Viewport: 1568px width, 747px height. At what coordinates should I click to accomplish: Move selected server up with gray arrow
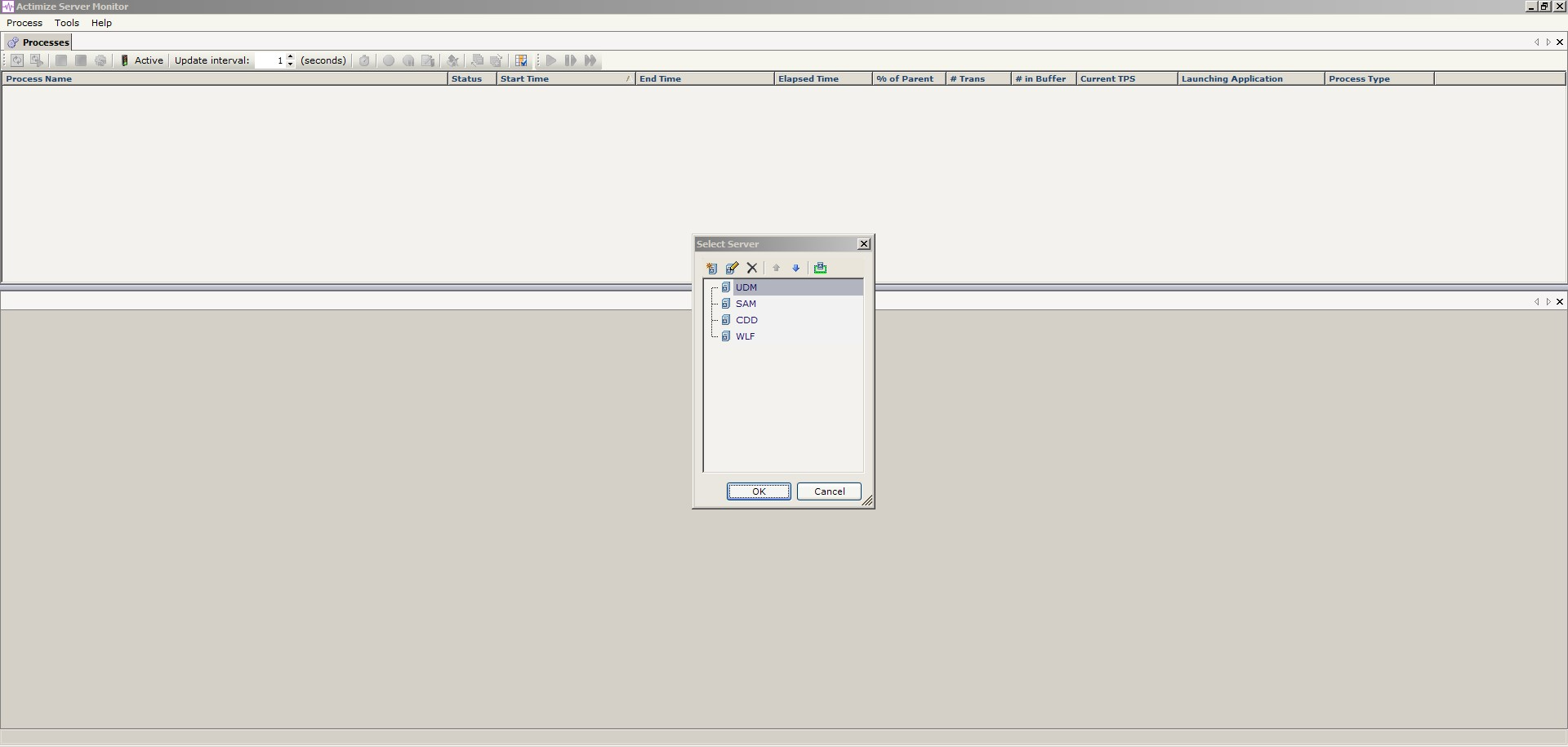coord(777,268)
